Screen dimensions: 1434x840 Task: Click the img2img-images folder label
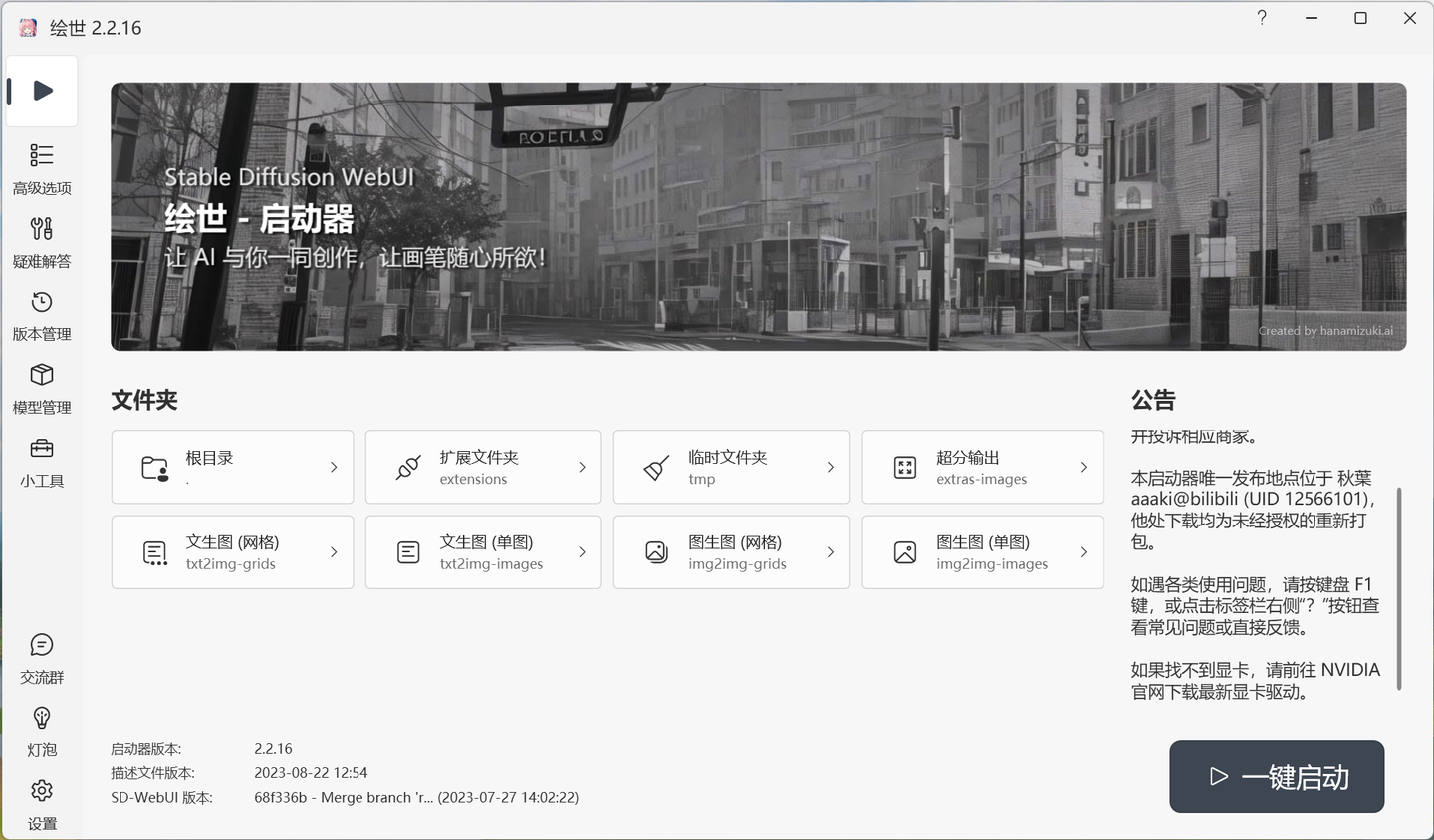992,564
